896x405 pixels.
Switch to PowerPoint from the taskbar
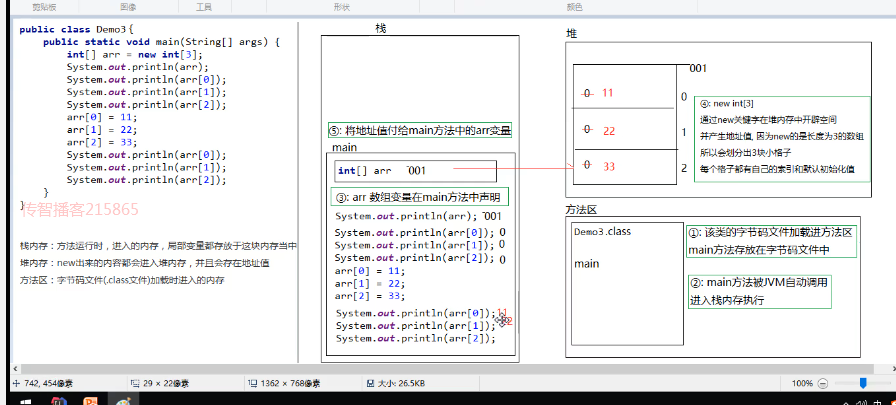click(x=91, y=402)
